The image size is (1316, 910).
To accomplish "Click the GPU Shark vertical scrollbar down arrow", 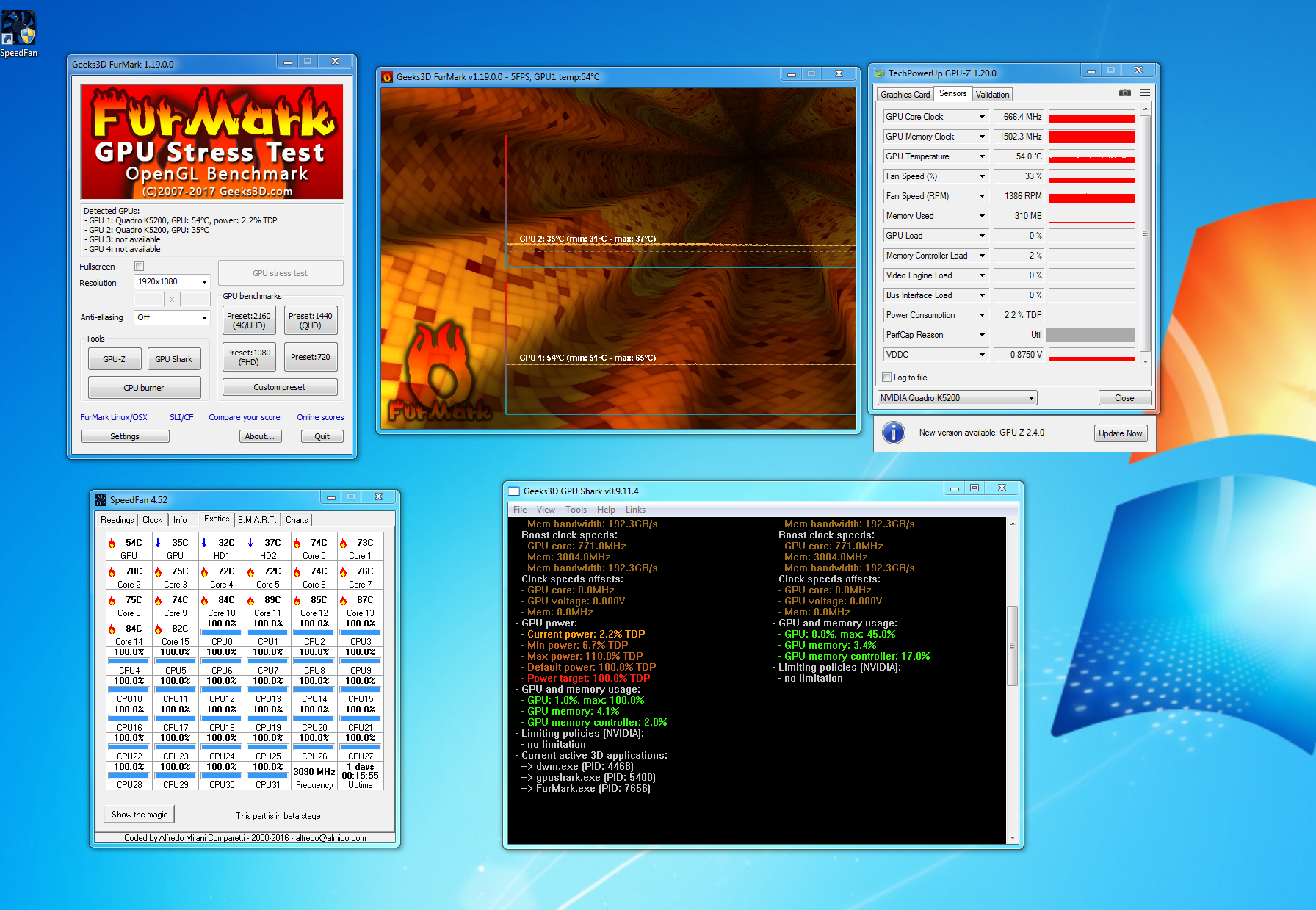I will (x=1013, y=837).
